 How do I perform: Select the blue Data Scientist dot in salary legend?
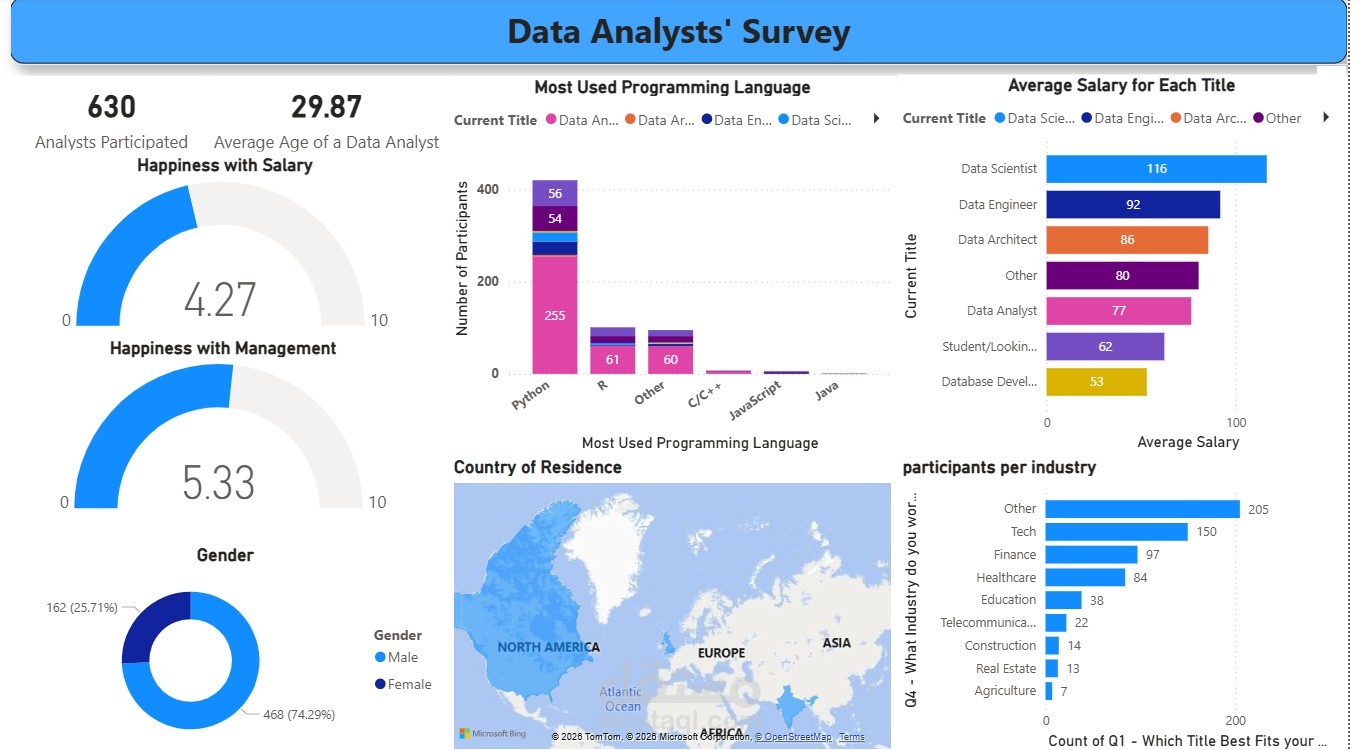click(999, 118)
